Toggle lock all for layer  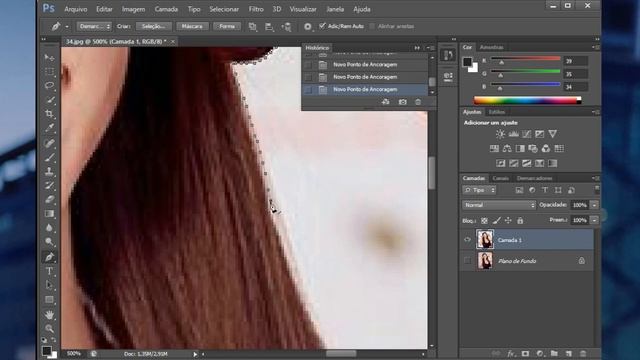tap(520, 220)
